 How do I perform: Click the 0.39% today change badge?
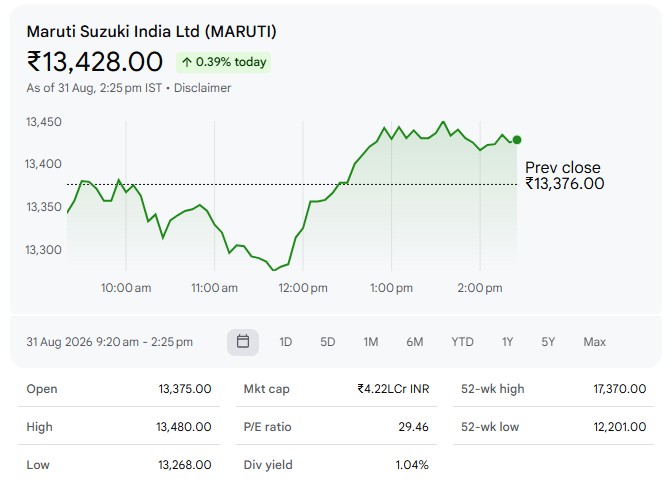223,62
